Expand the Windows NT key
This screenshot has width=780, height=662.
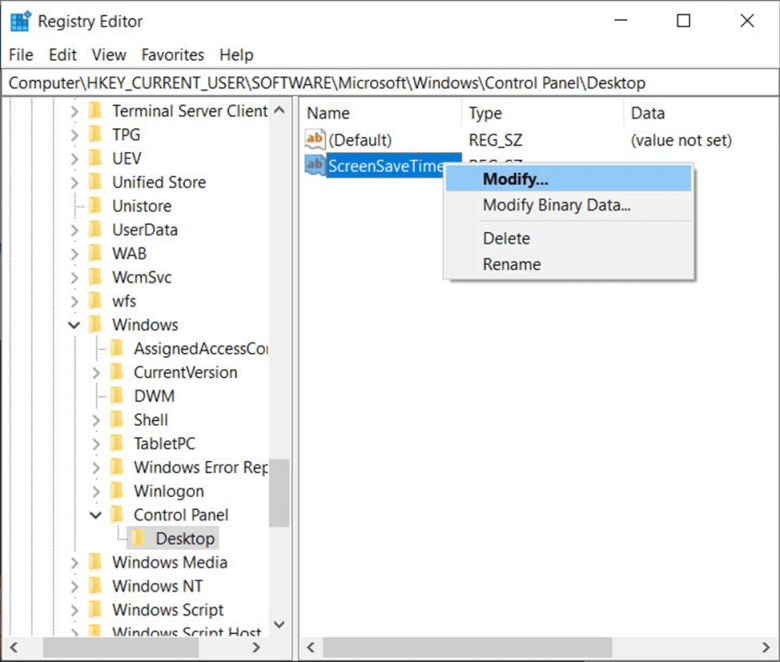74,586
